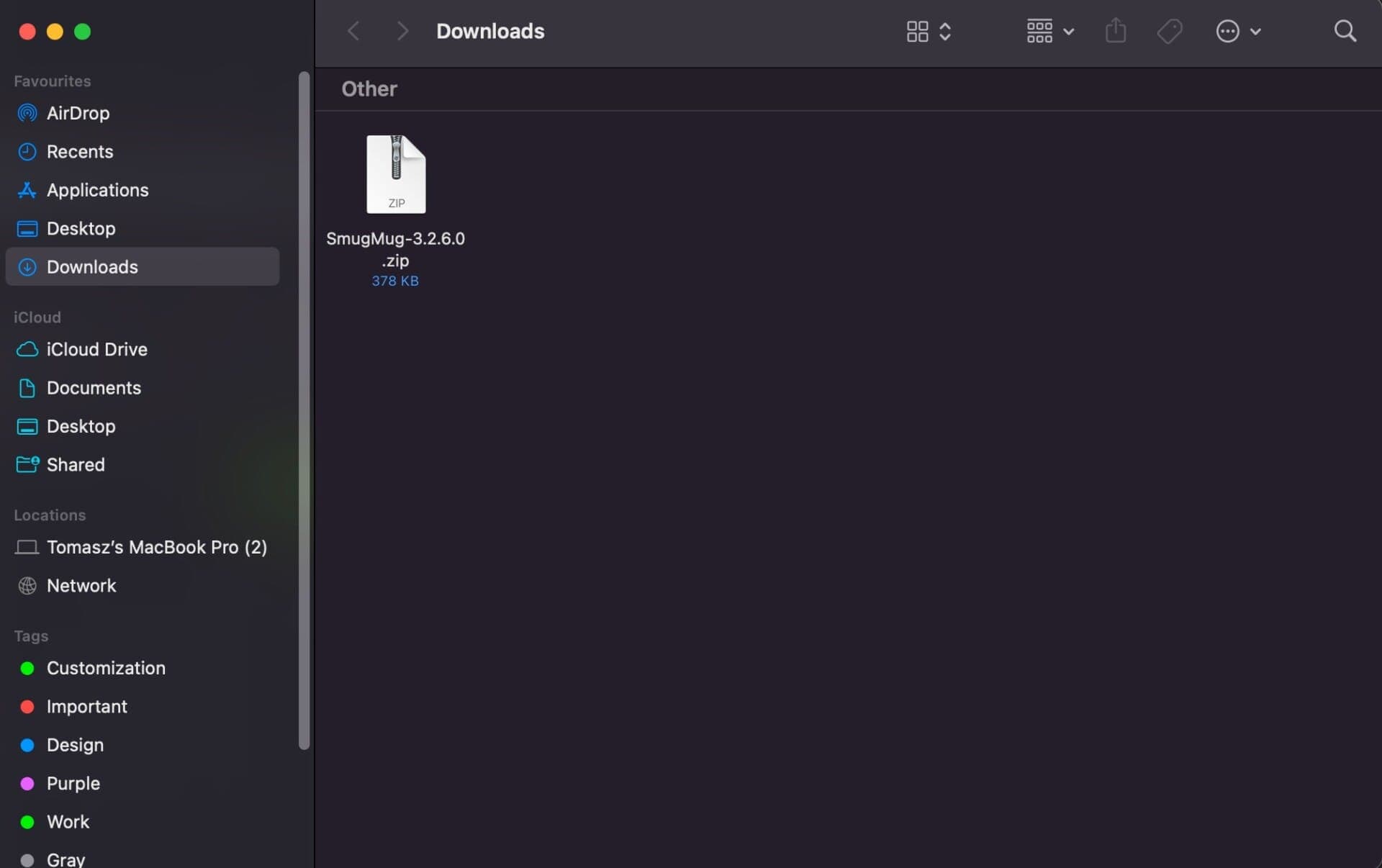
Task: Open SmugMug-3.2.6.0.zip file
Action: coord(395,175)
